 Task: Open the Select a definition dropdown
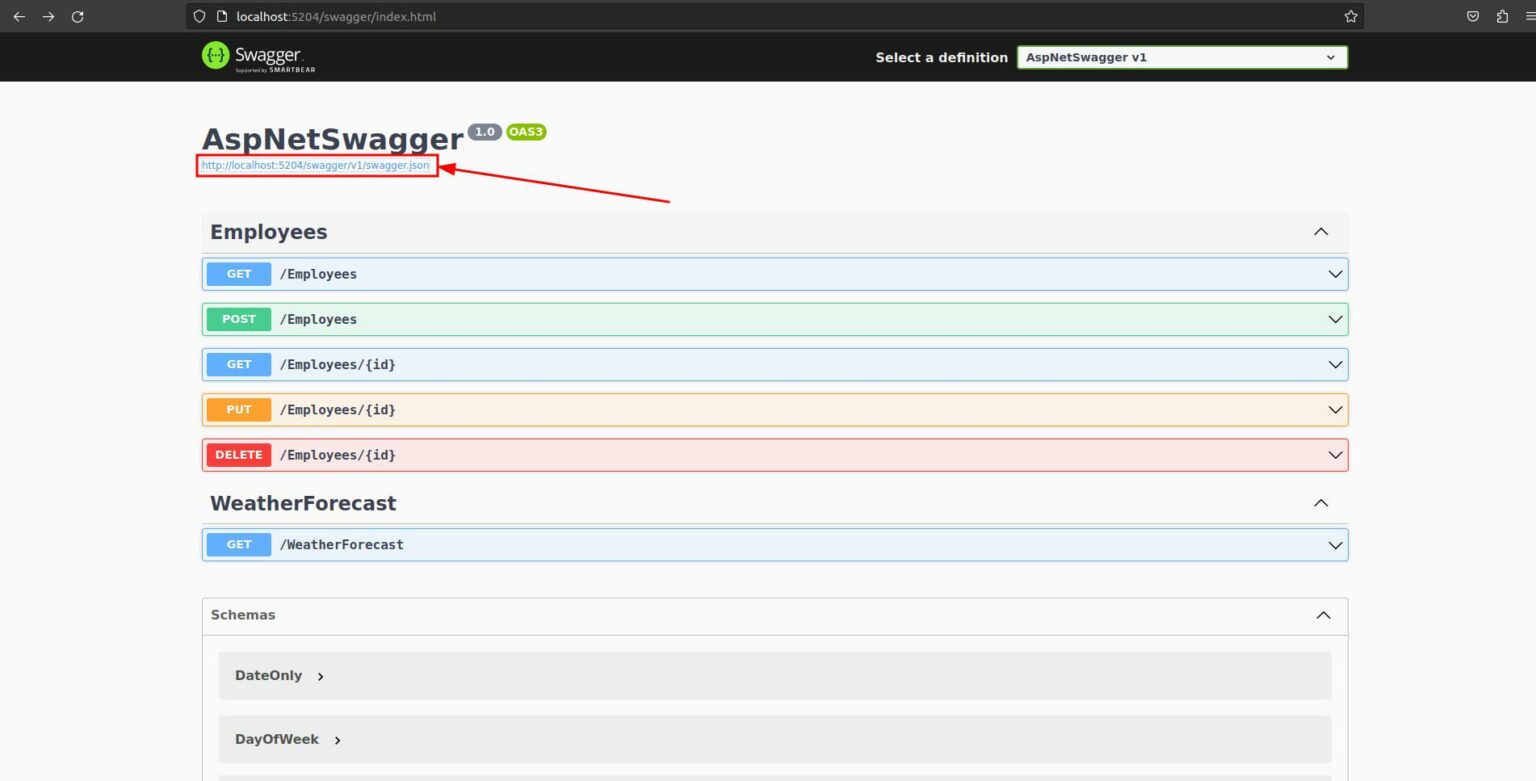[x=1182, y=57]
